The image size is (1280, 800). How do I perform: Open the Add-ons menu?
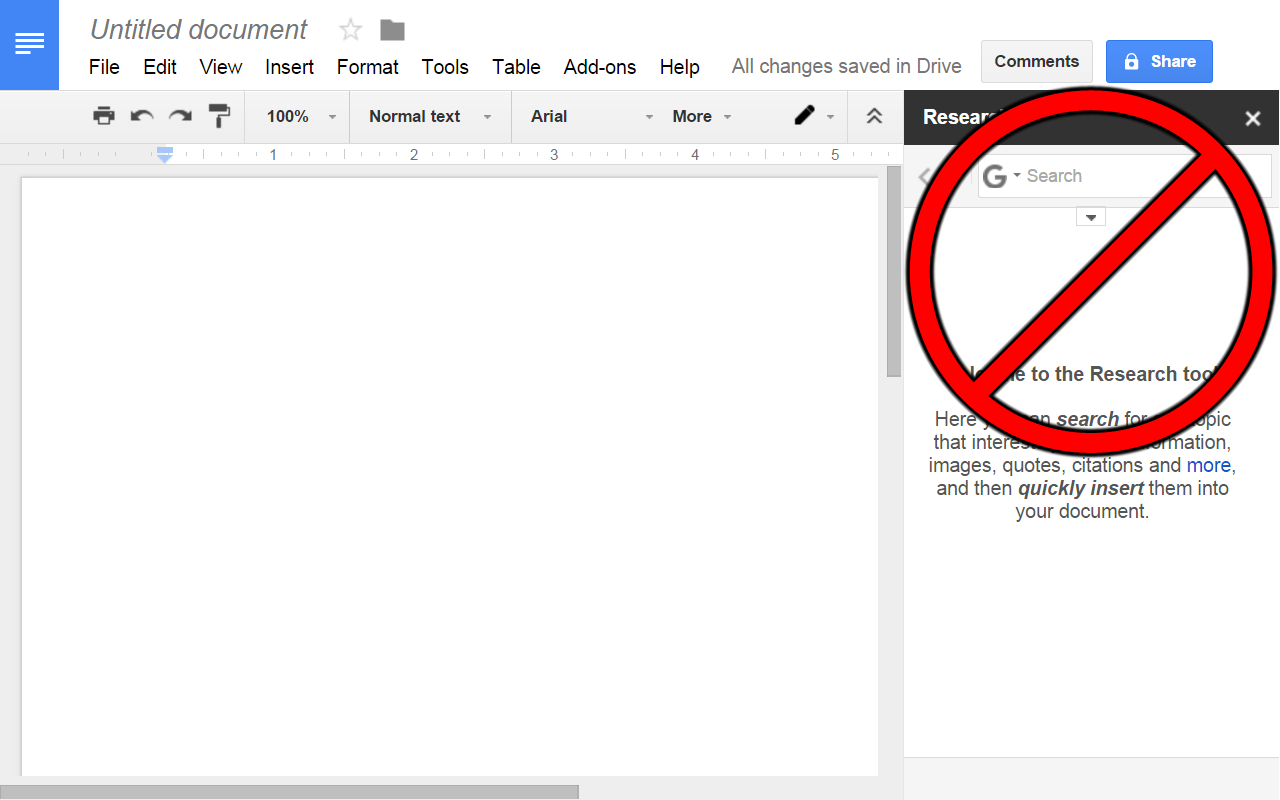600,67
